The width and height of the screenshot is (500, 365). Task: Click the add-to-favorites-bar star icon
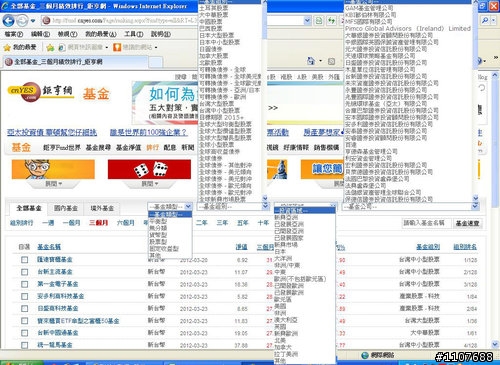coord(50,48)
